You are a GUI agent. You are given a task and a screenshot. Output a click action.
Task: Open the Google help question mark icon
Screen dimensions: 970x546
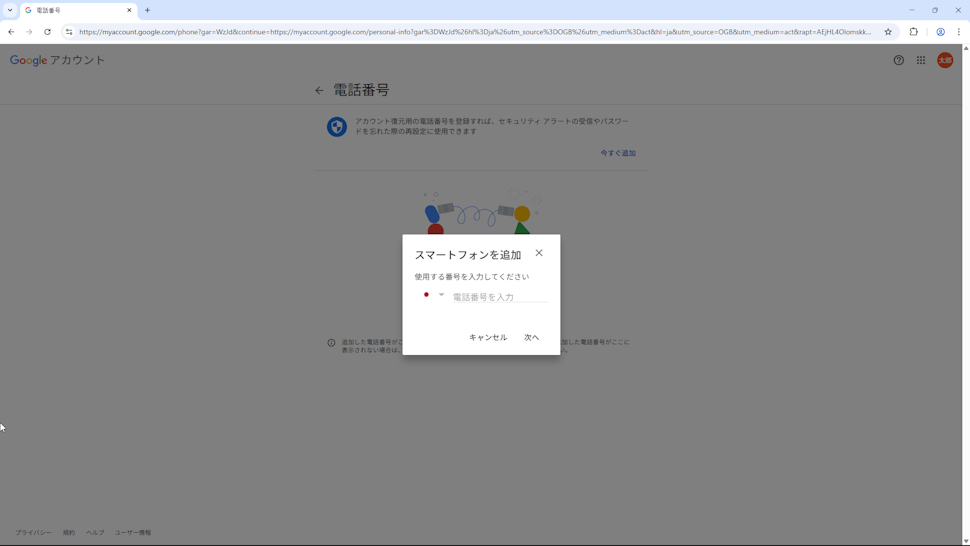click(x=898, y=60)
